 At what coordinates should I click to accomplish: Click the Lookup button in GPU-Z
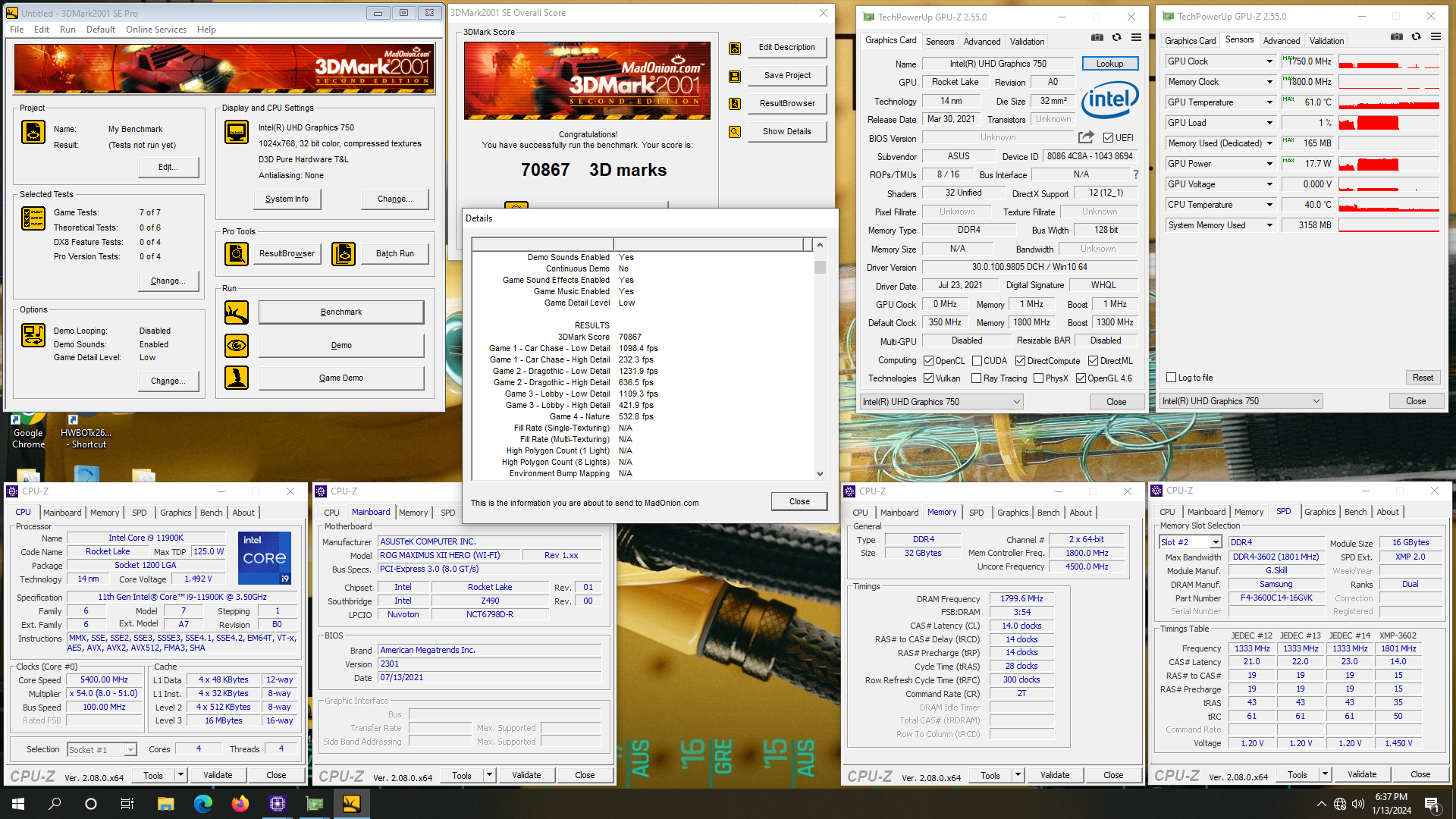[1109, 64]
